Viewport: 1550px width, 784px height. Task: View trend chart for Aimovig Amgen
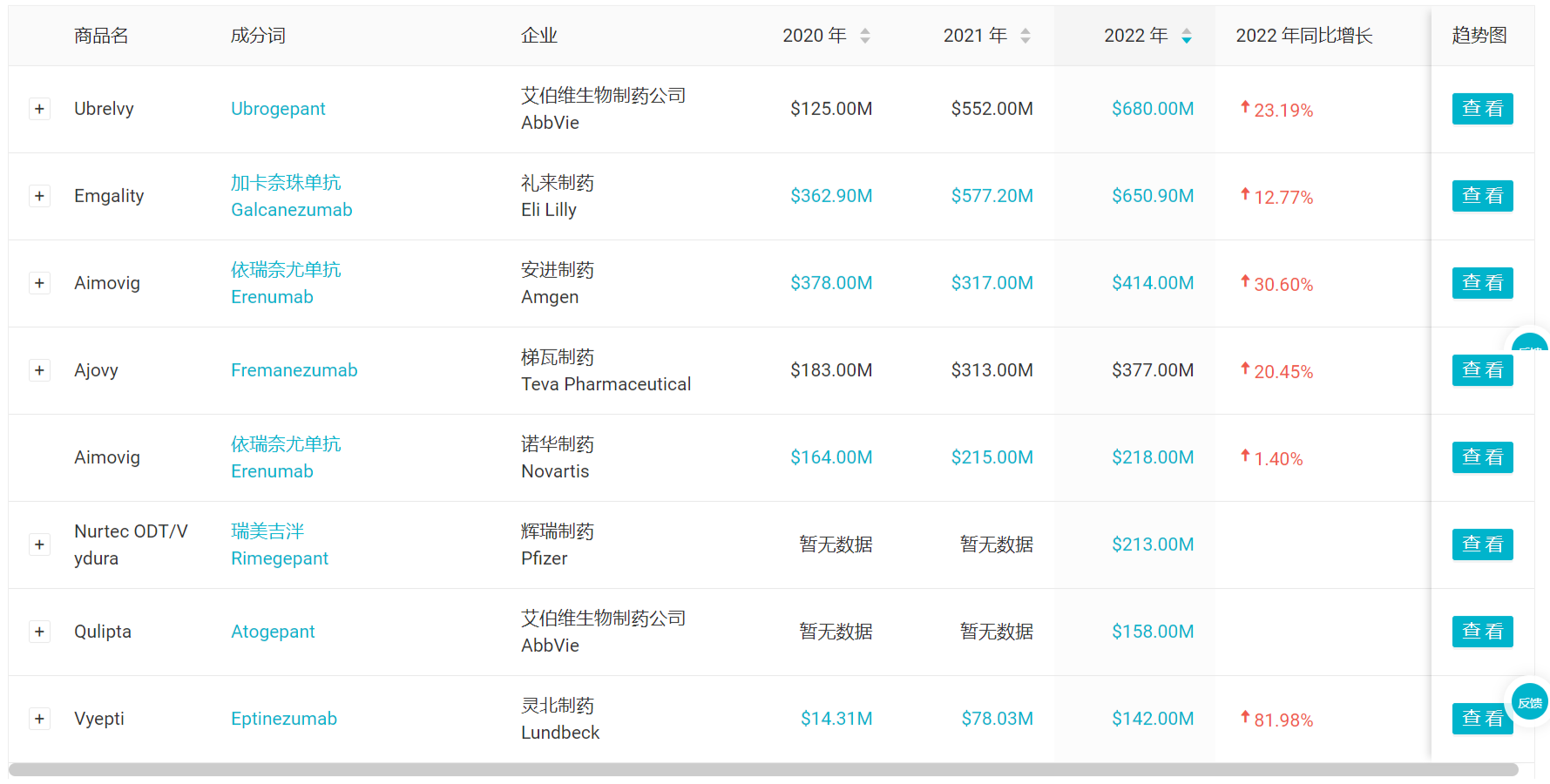(x=1482, y=283)
